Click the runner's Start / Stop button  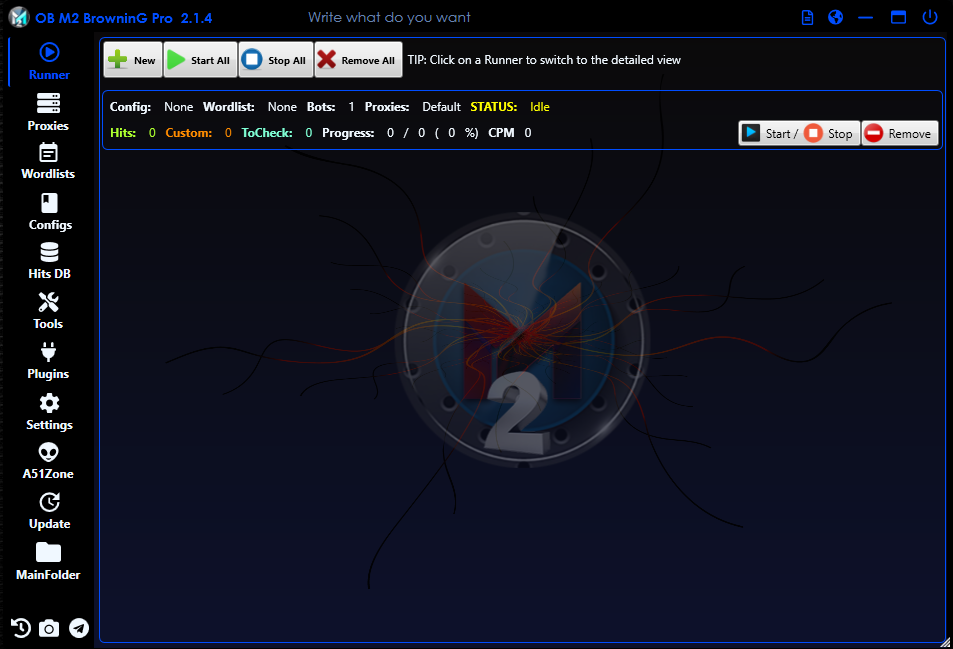[799, 133]
